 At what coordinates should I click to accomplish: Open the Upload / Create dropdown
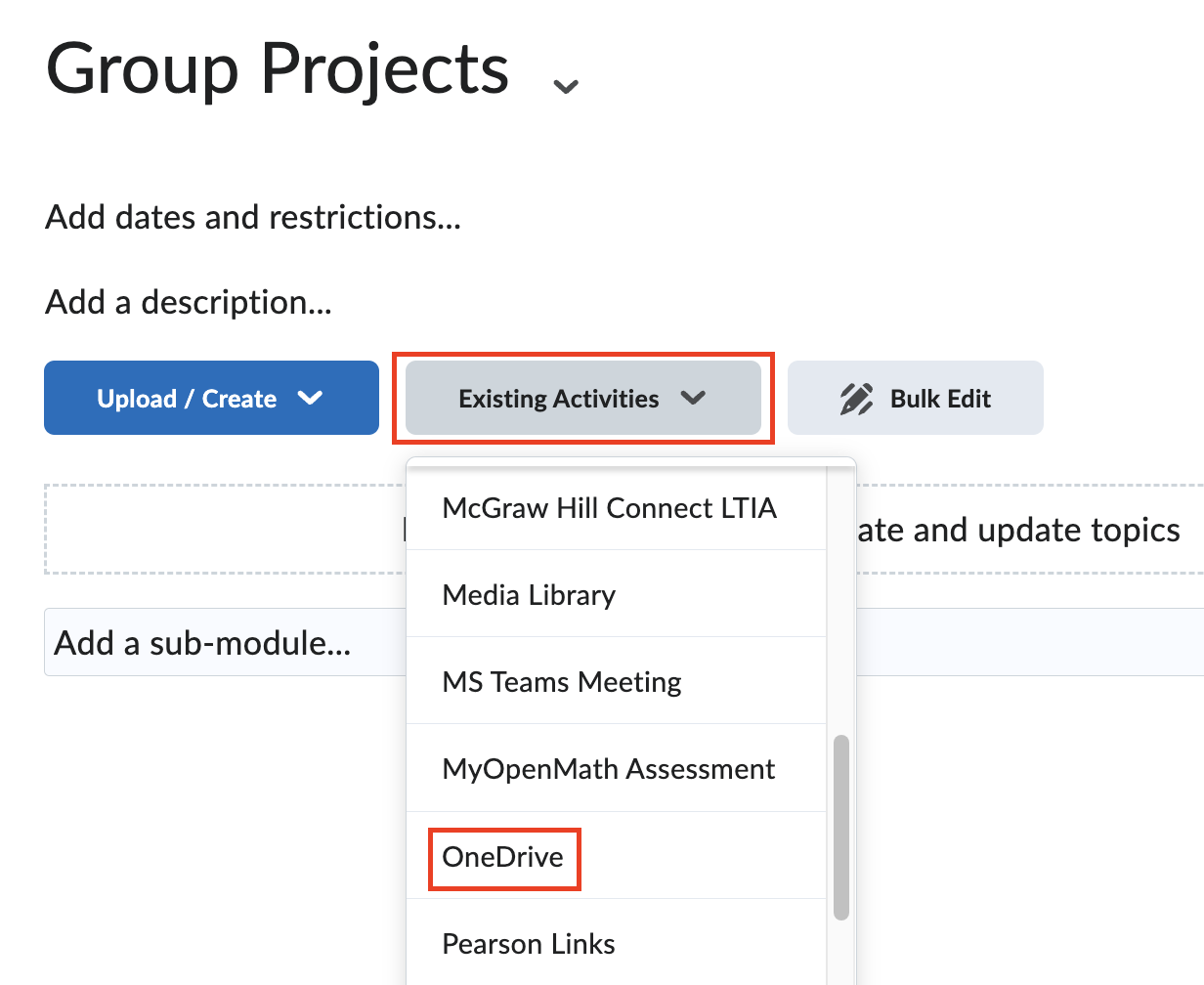[x=211, y=398]
